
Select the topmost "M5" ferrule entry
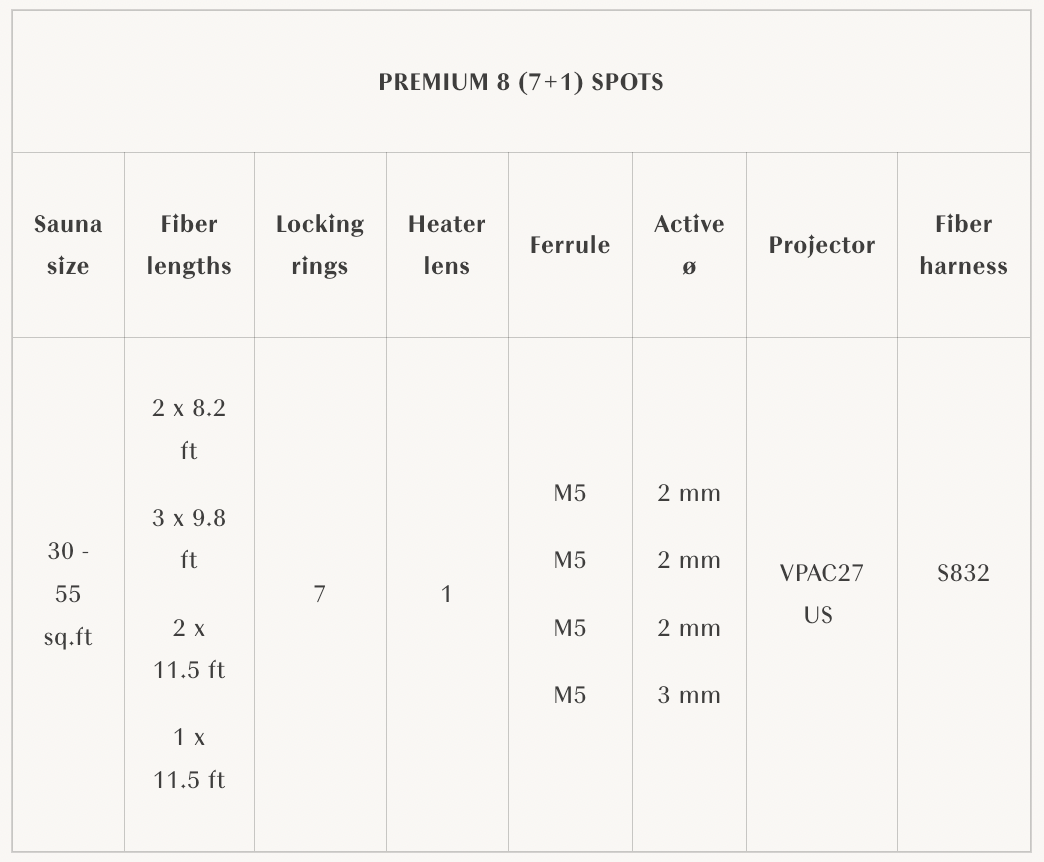point(570,493)
